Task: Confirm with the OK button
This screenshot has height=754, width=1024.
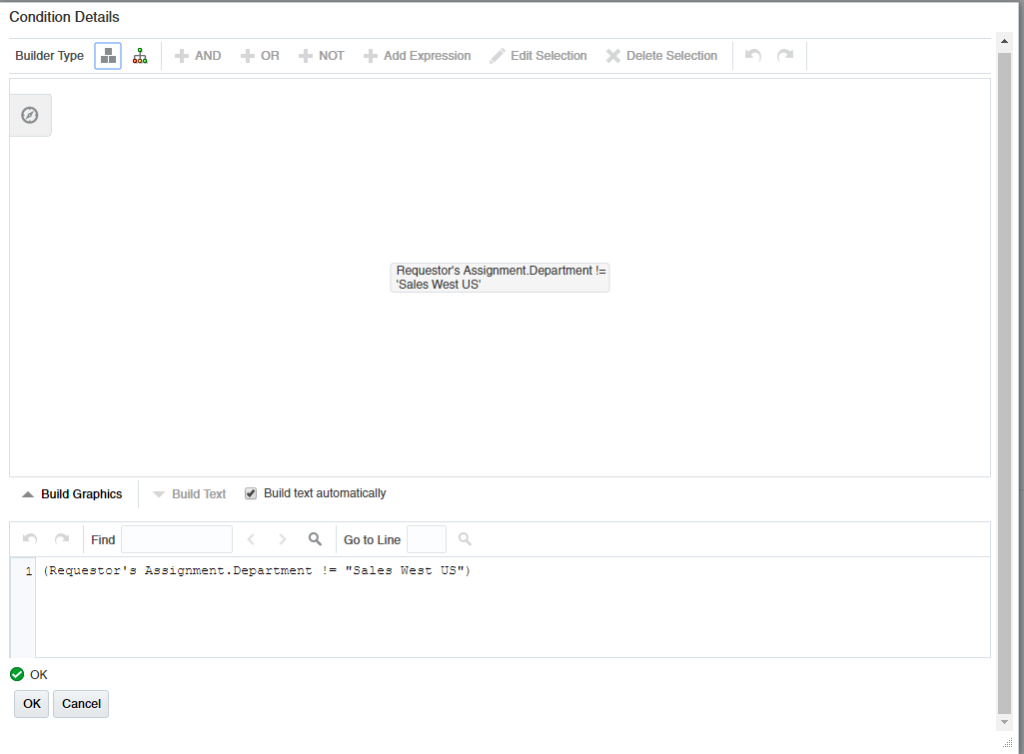Action: tap(31, 704)
